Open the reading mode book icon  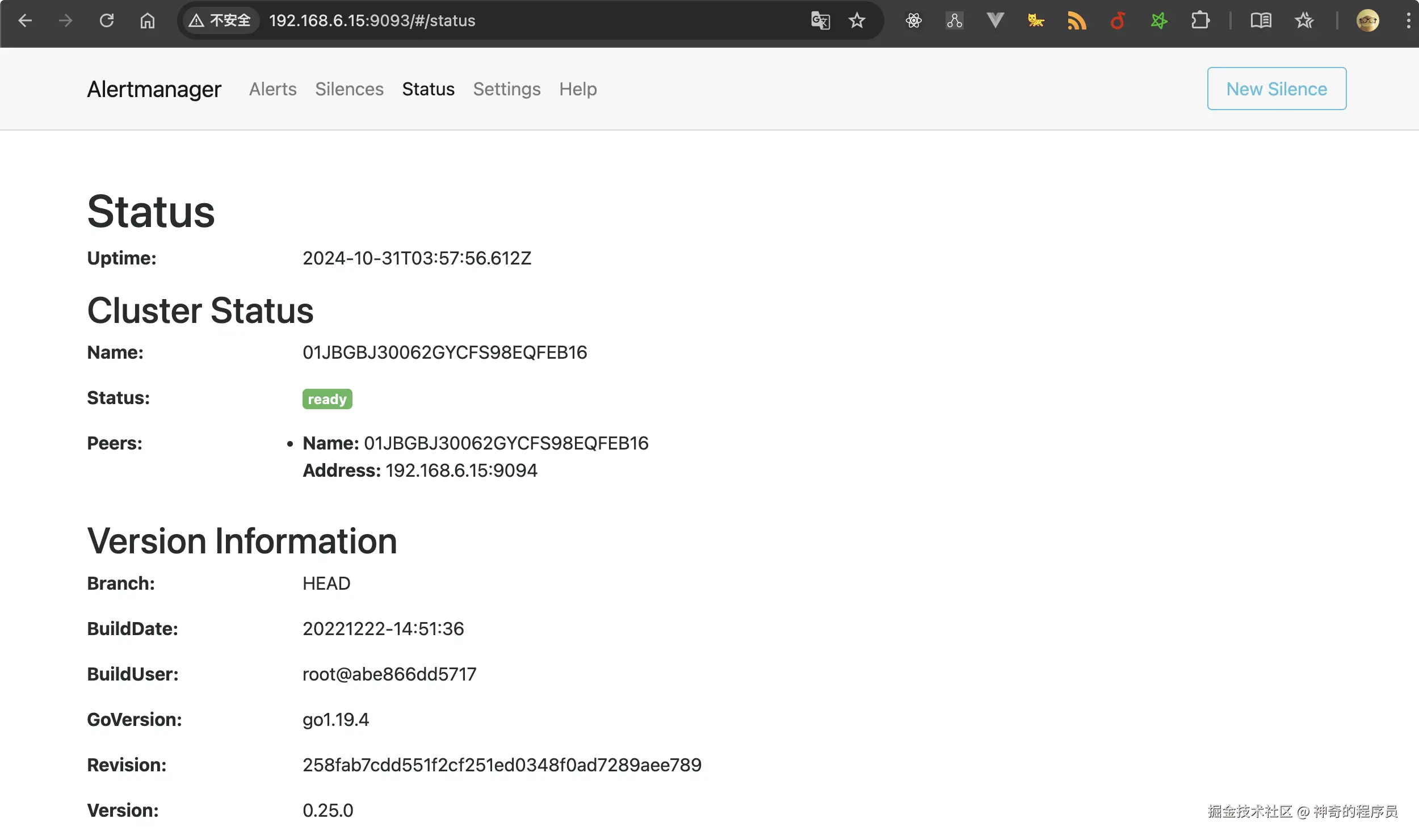click(1261, 21)
